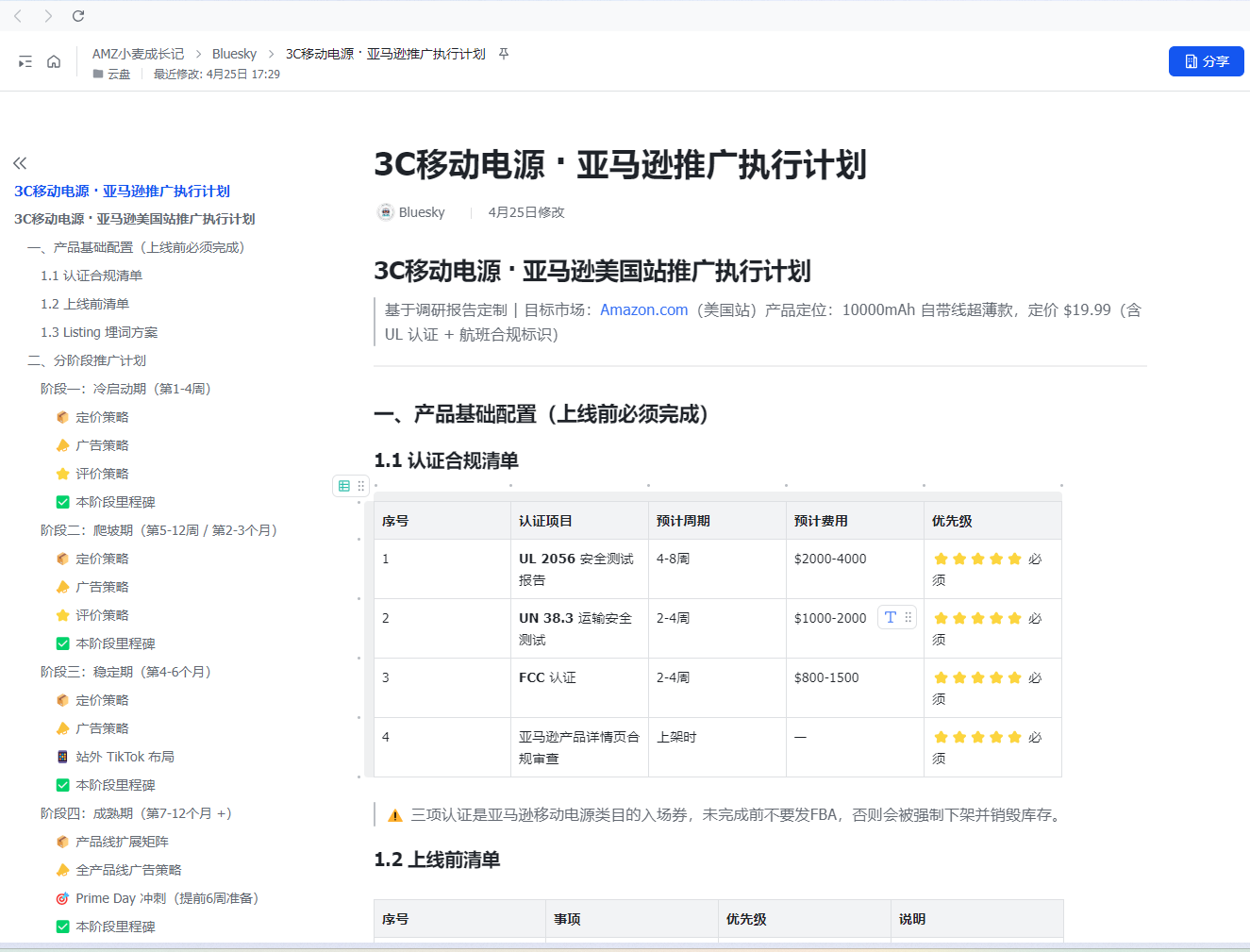Click the Share button
1250x952 pixels.
pos(1206,61)
